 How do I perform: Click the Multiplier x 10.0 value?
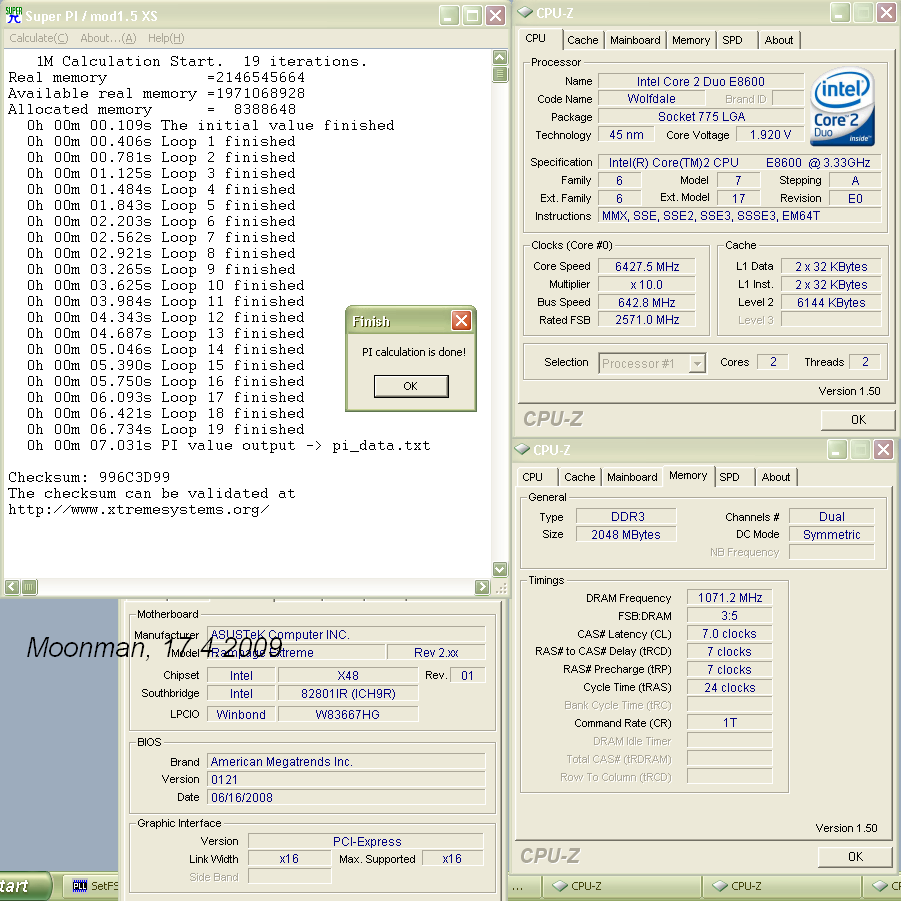[647, 284]
